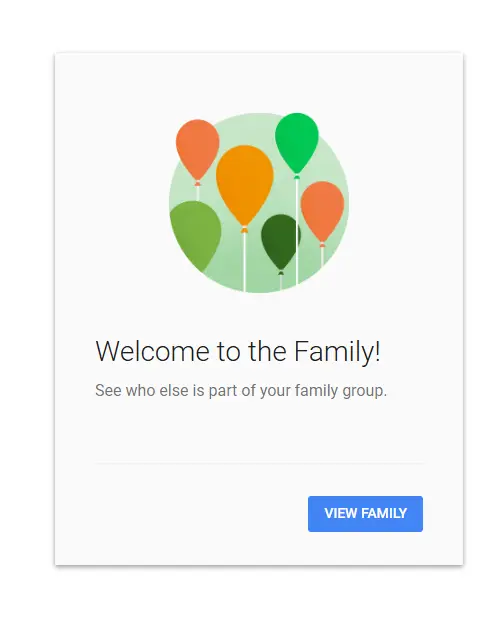Click the white string below the orange balloon
This screenshot has height=622, width=497.
(x=244, y=263)
